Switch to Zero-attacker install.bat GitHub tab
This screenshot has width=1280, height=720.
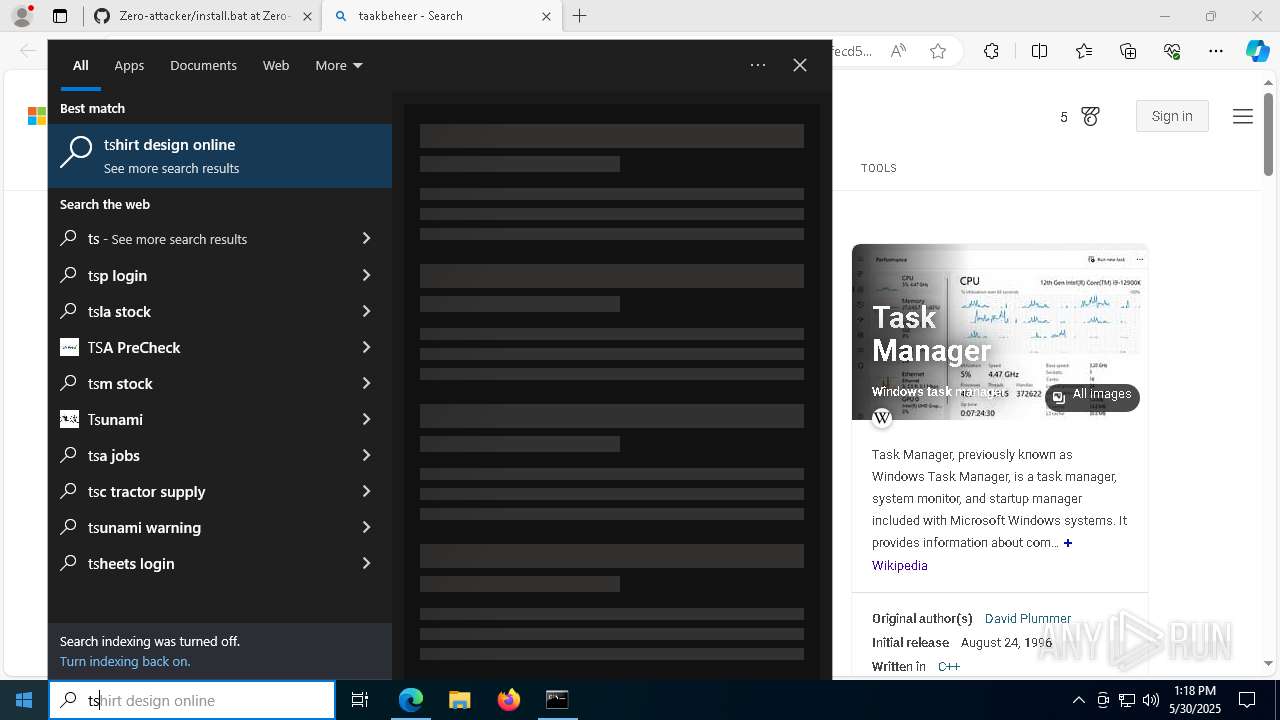204,16
